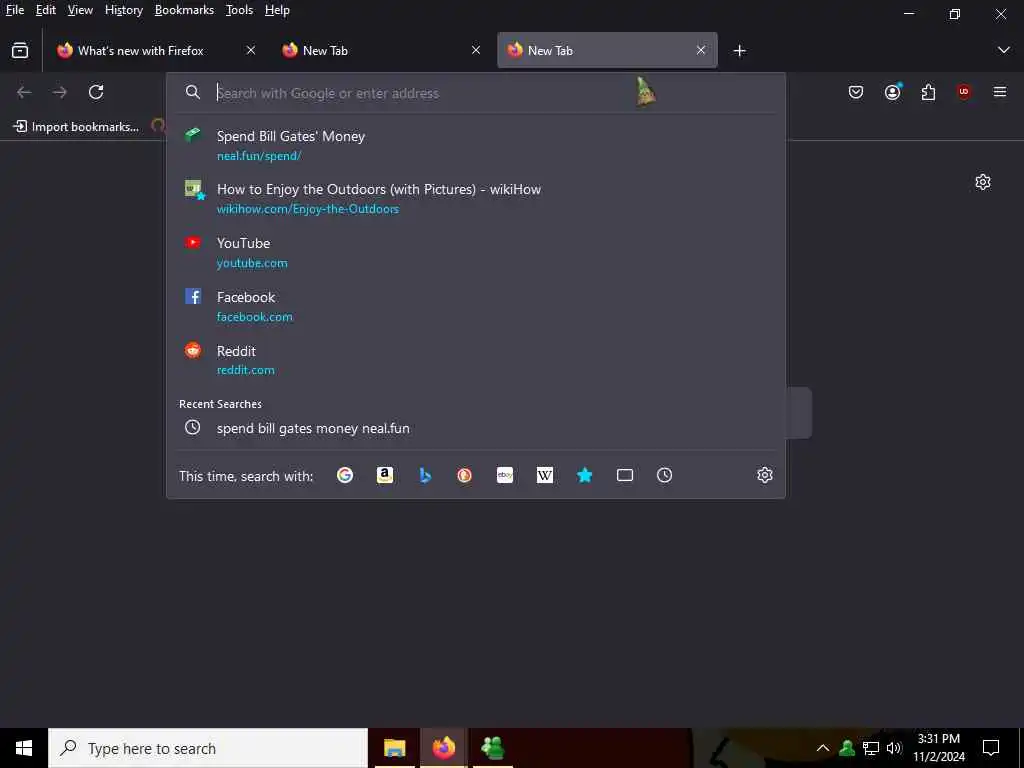Open network status tray icon
1024x768 pixels.
pos(871,748)
